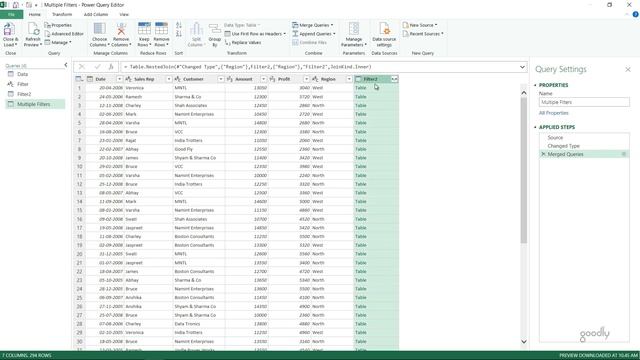Click the All Properties link
The image size is (640, 360).
pos(553,113)
